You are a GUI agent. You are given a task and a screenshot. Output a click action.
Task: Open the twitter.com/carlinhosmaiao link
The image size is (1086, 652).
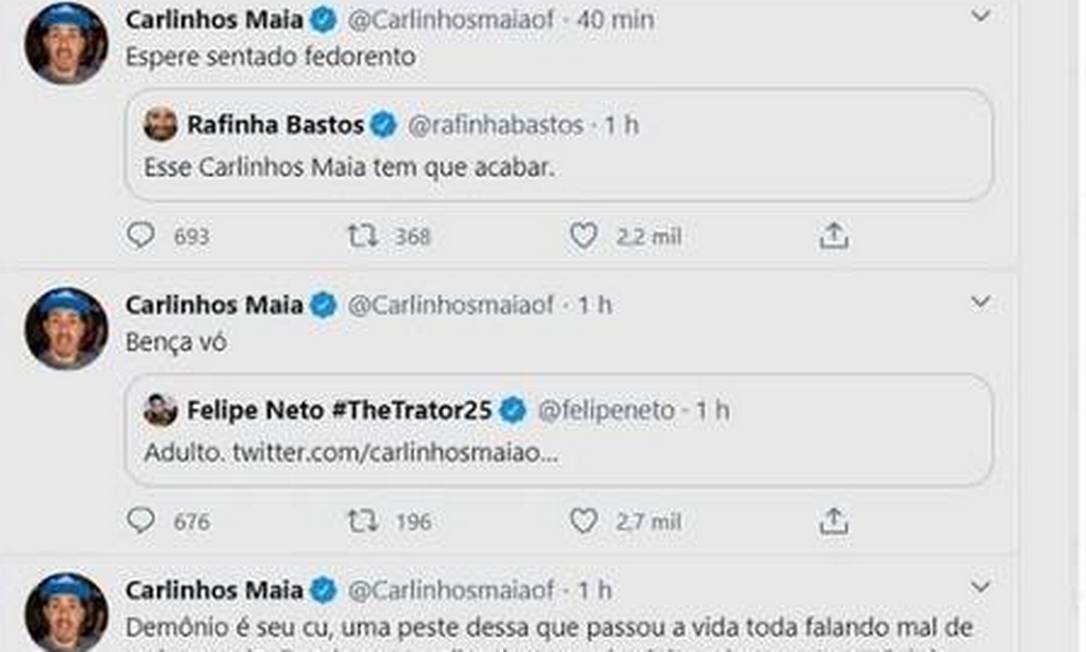(x=395, y=452)
